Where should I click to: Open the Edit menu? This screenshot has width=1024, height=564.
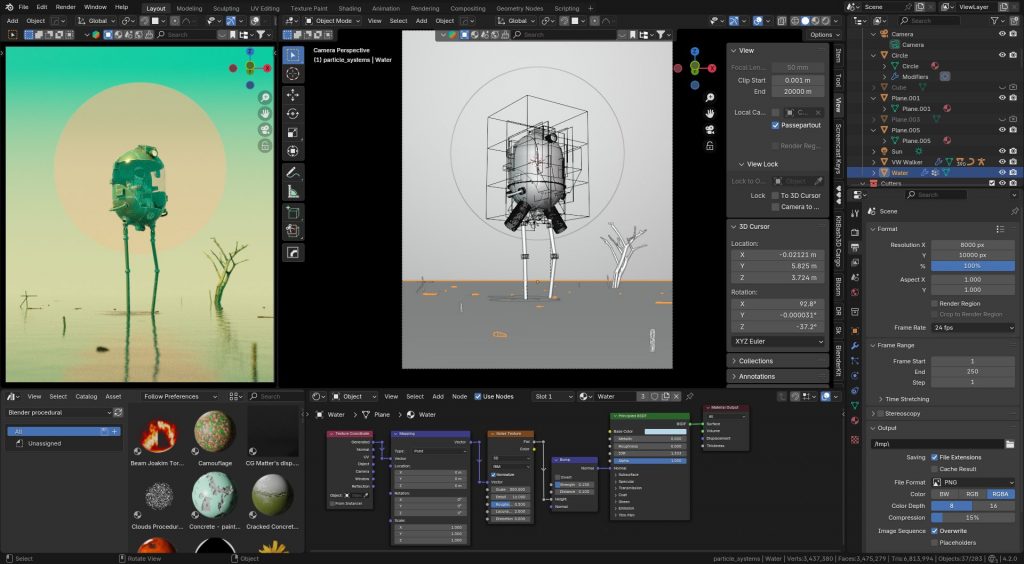42,7
